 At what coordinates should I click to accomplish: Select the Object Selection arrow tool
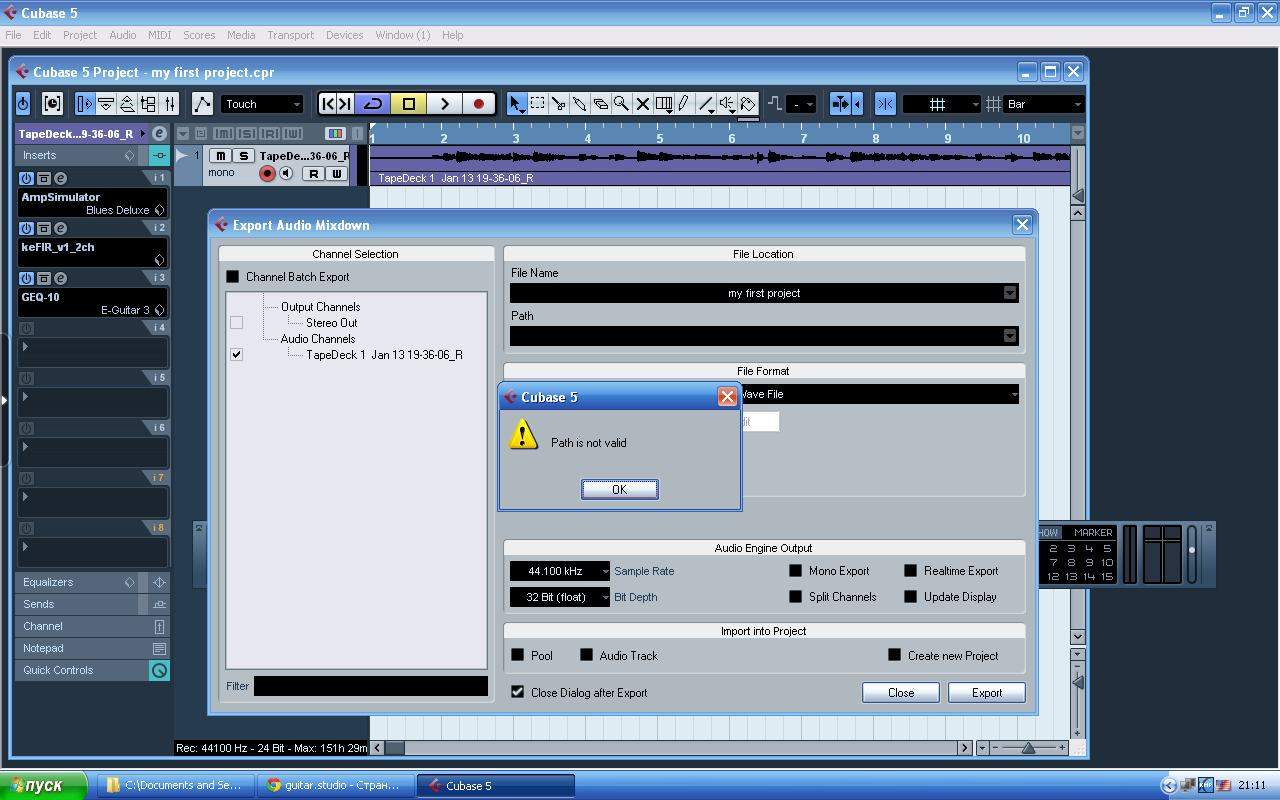coord(516,104)
